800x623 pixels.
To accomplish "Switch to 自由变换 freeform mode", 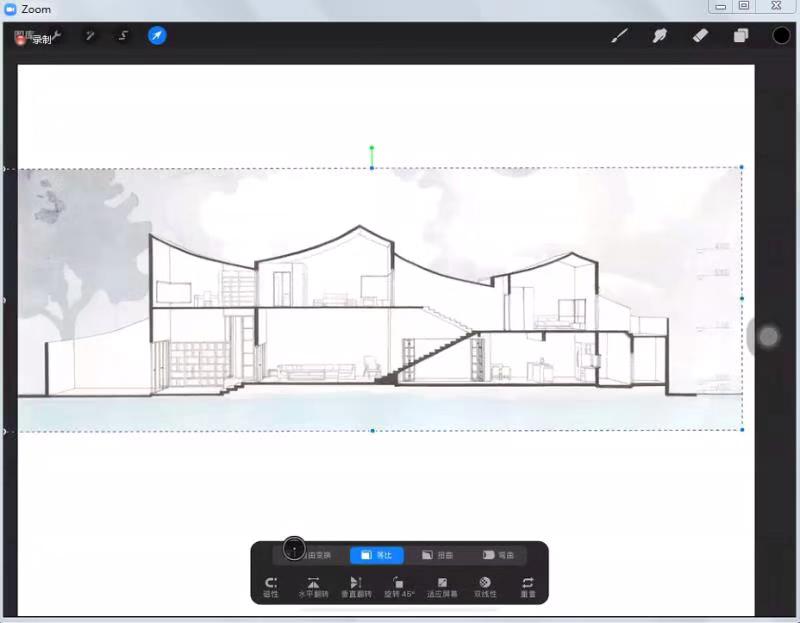I will 311,555.
